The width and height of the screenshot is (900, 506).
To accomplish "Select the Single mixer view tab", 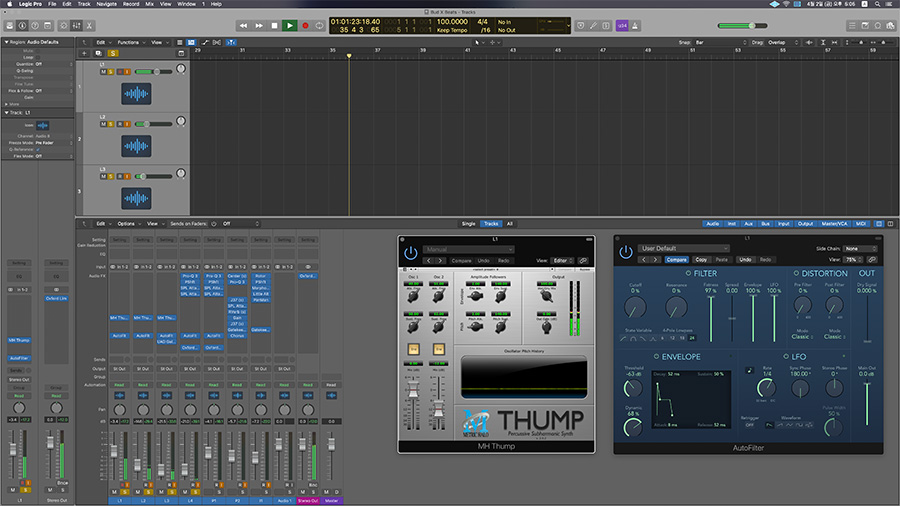I will click(x=468, y=224).
